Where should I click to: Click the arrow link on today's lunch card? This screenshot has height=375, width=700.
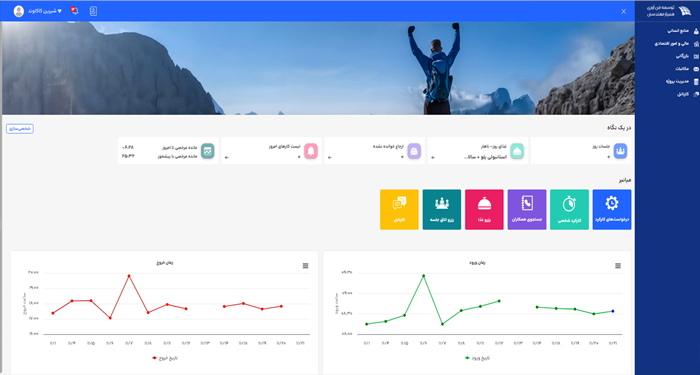[433, 158]
